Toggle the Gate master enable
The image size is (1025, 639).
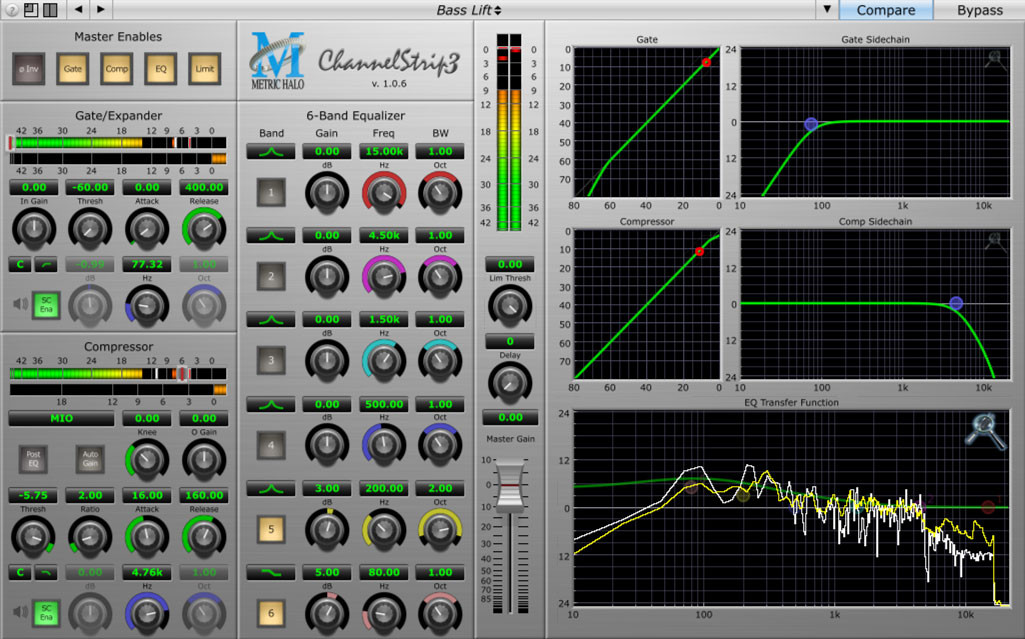[72, 69]
